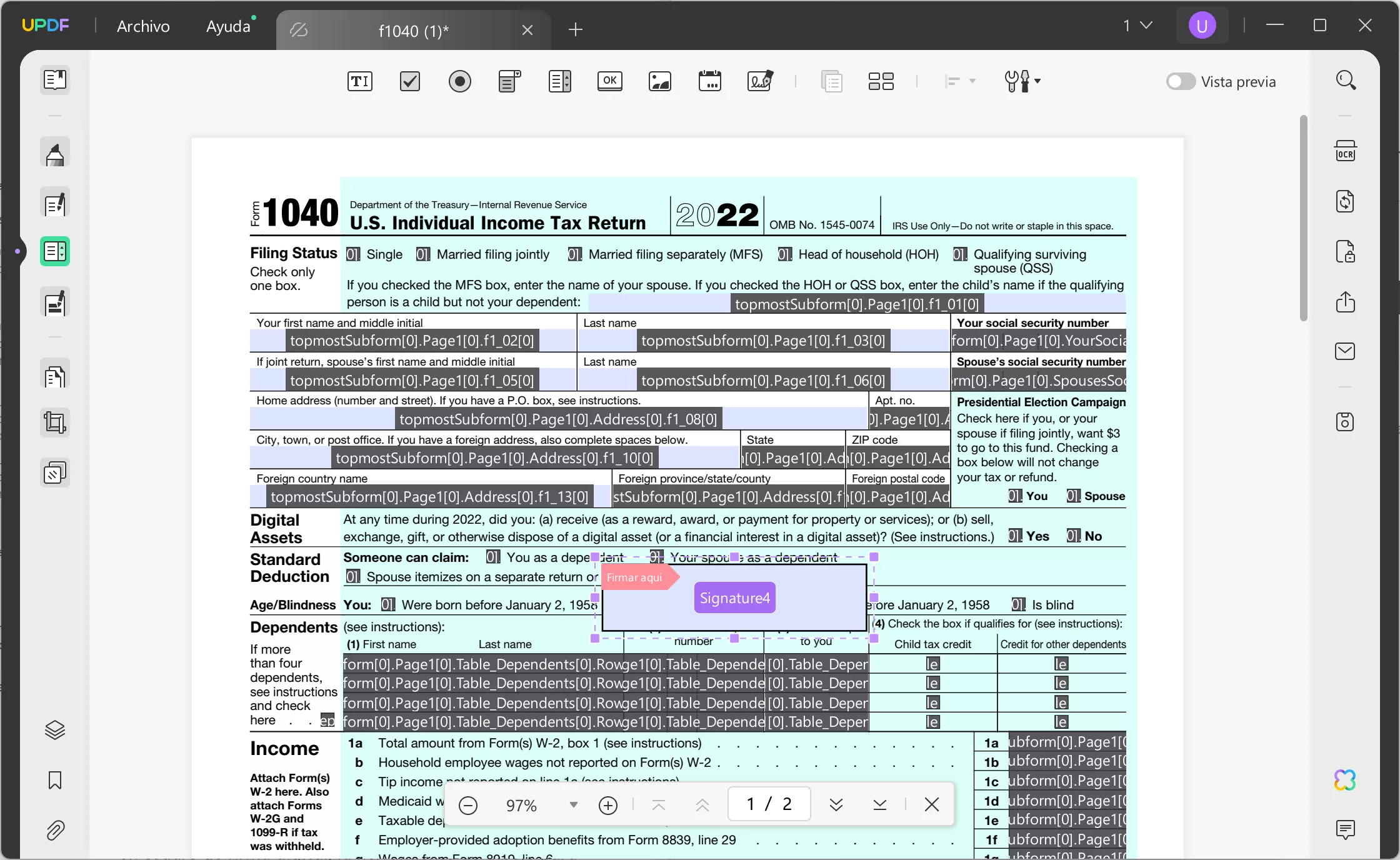Run OCR from right sidebar
The image size is (1400, 860).
click(x=1346, y=151)
